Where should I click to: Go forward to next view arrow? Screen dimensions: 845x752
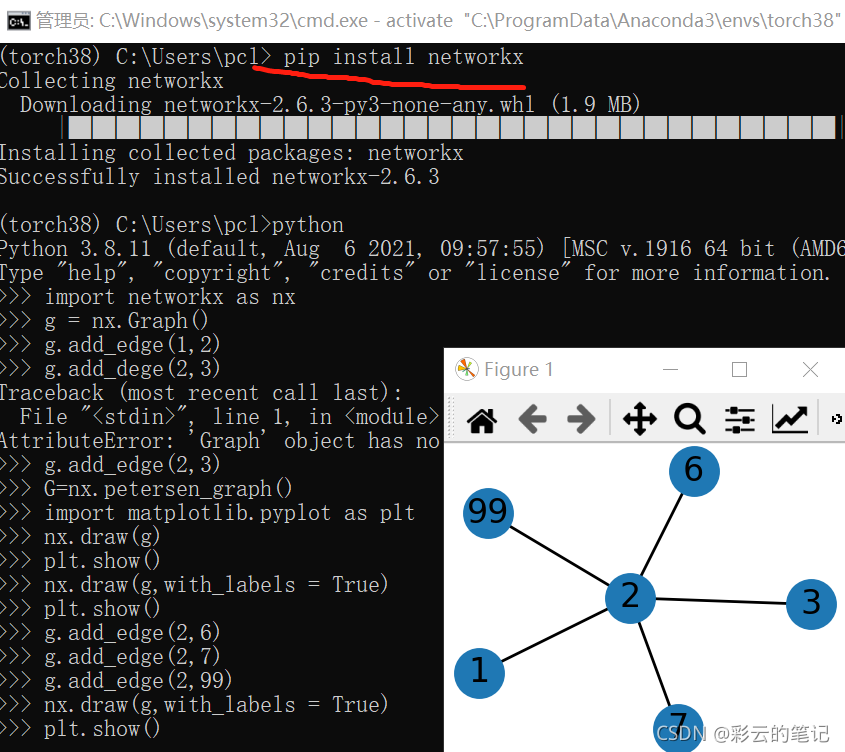(581, 419)
